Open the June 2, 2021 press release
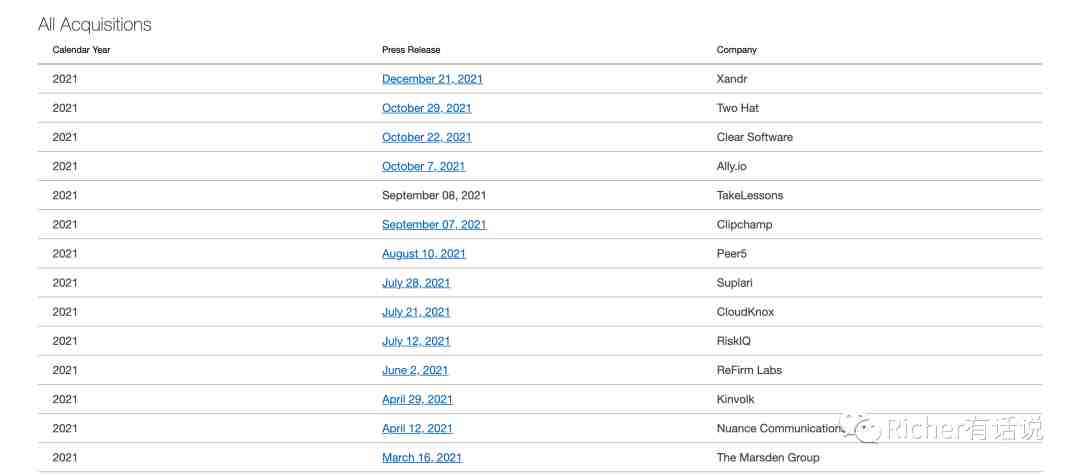 click(x=415, y=370)
